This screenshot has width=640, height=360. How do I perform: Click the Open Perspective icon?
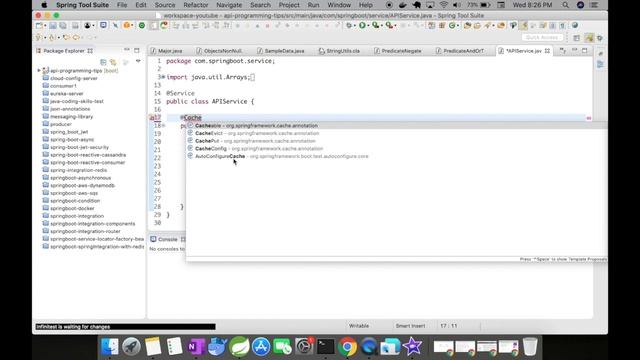576,38
